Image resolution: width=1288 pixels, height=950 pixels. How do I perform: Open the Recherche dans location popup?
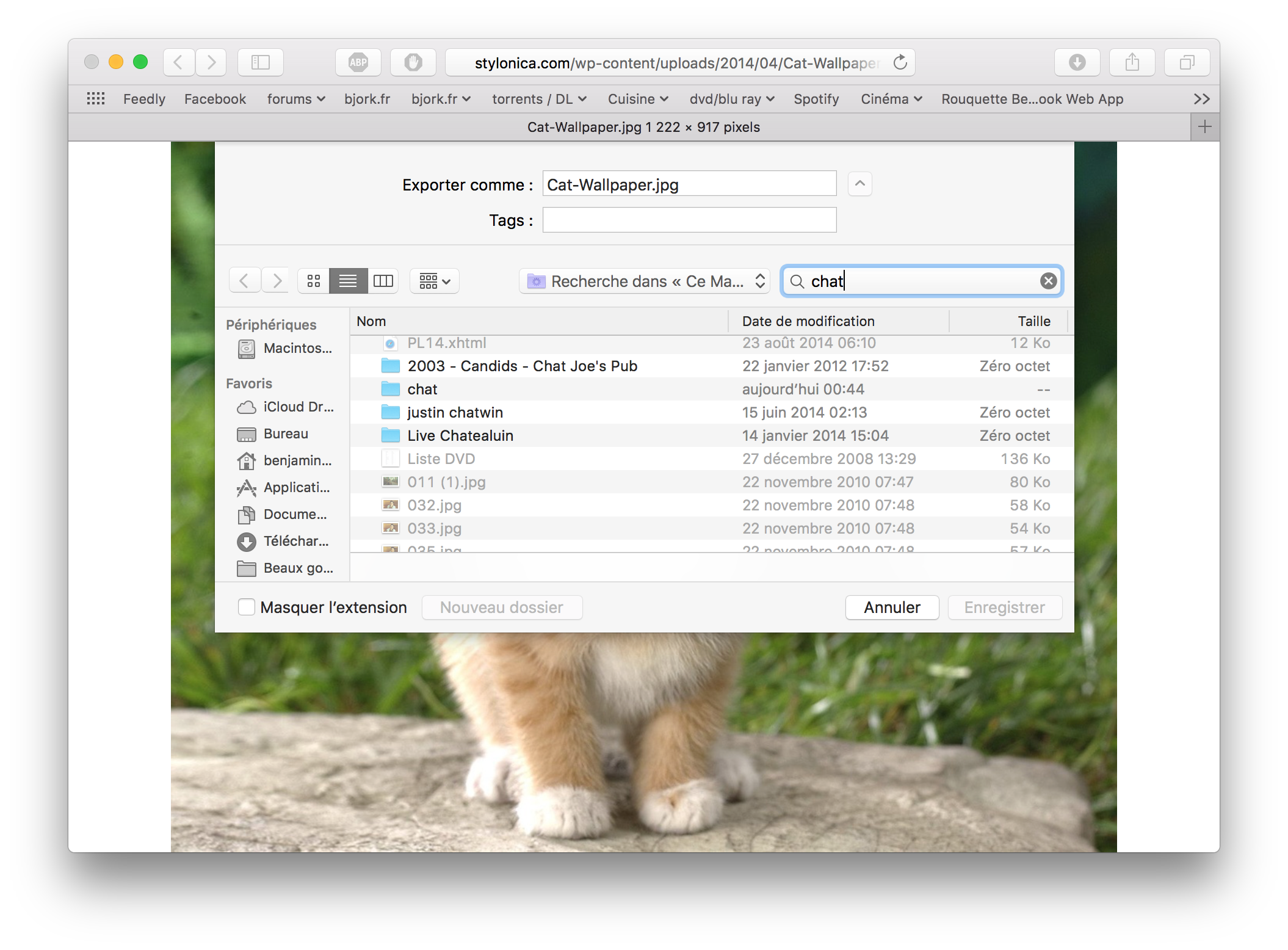[645, 281]
